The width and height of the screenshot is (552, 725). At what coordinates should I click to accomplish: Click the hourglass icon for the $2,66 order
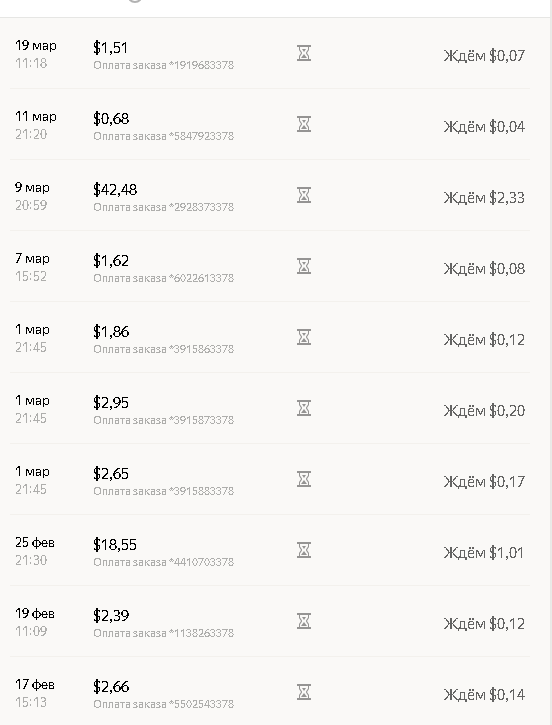[x=304, y=692]
